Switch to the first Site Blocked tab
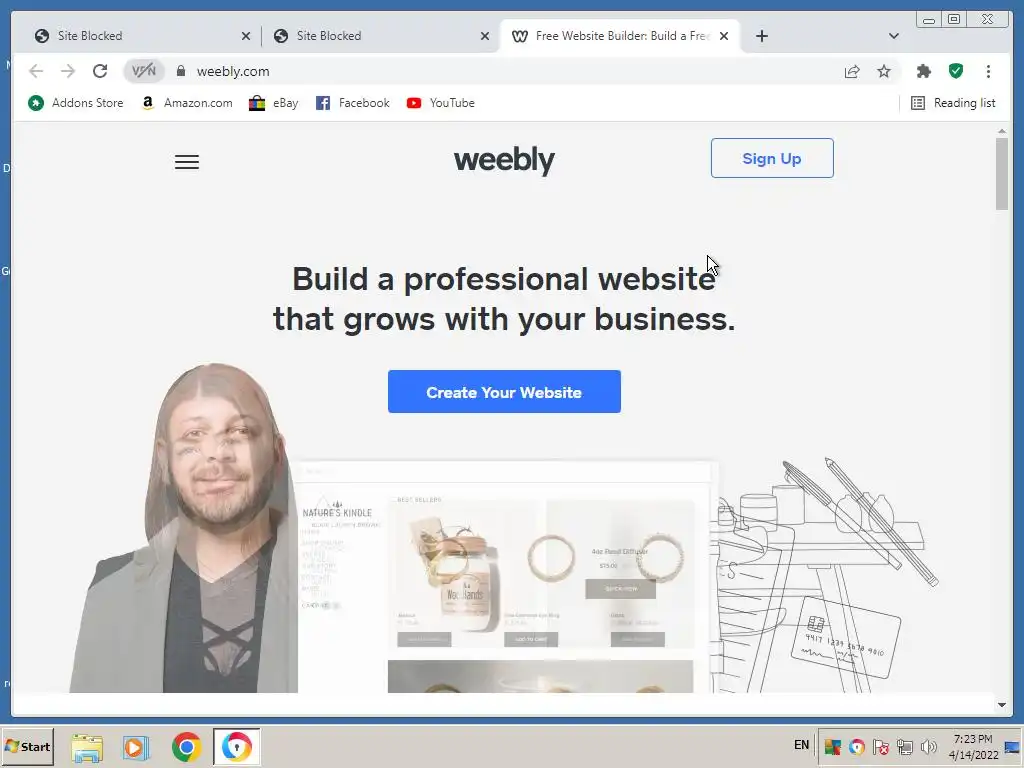 pyautogui.click(x=142, y=36)
